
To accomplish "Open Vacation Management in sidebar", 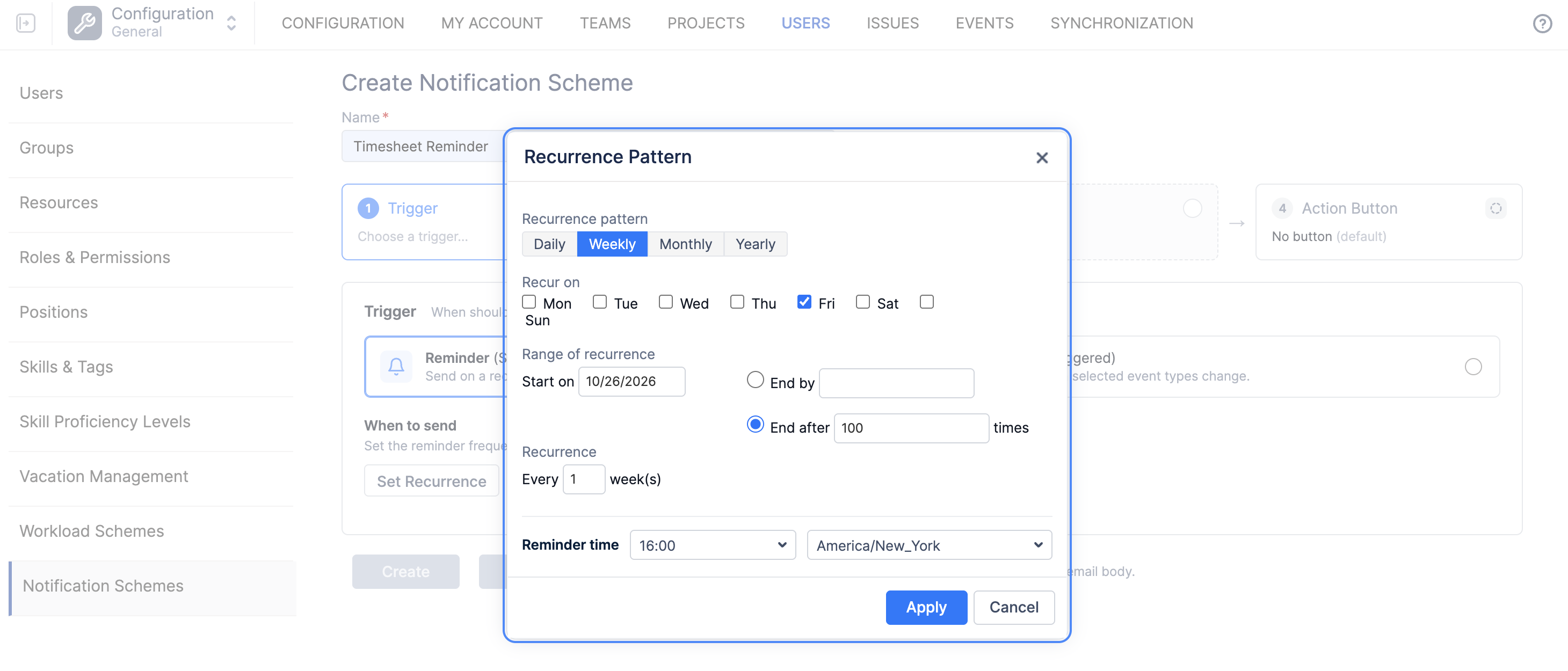I will [104, 476].
